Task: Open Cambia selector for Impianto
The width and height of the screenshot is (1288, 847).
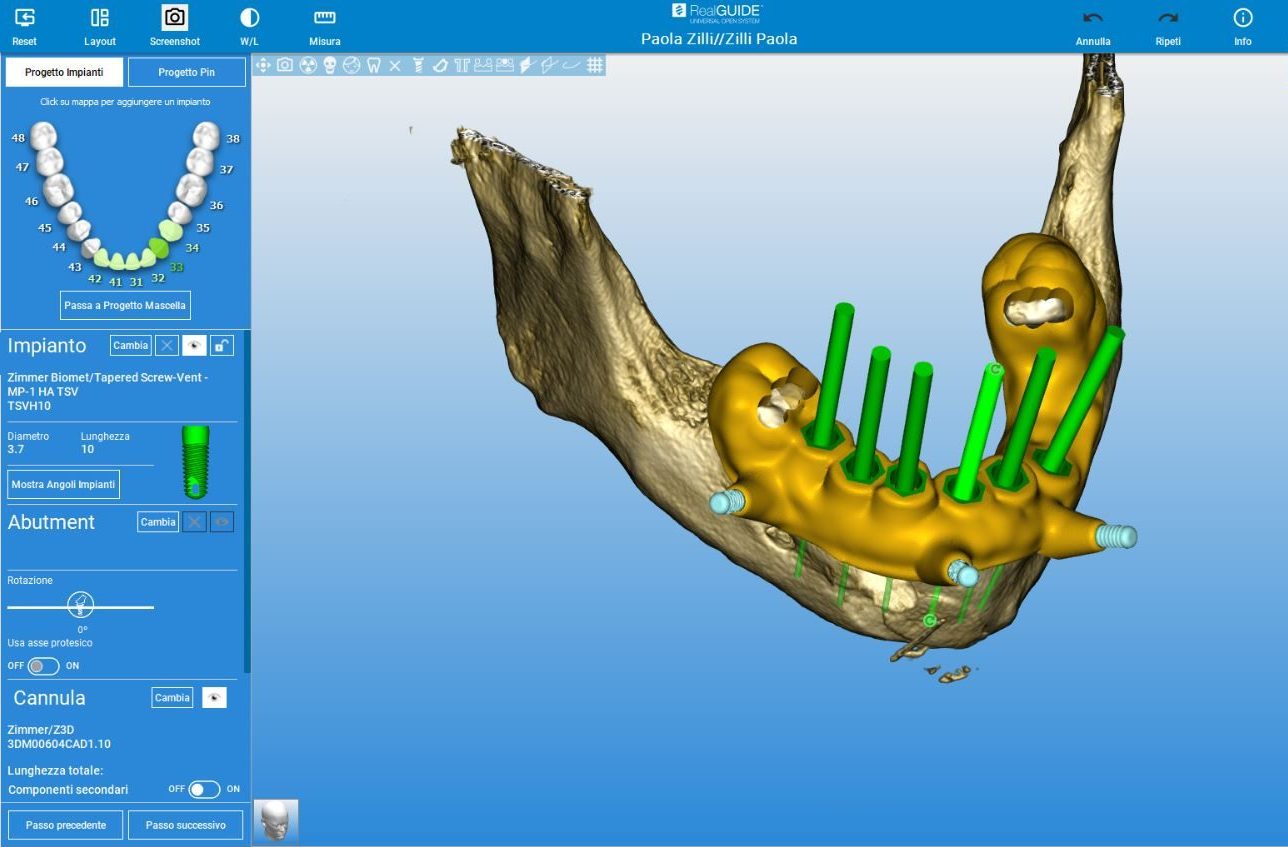Action: tap(130, 346)
